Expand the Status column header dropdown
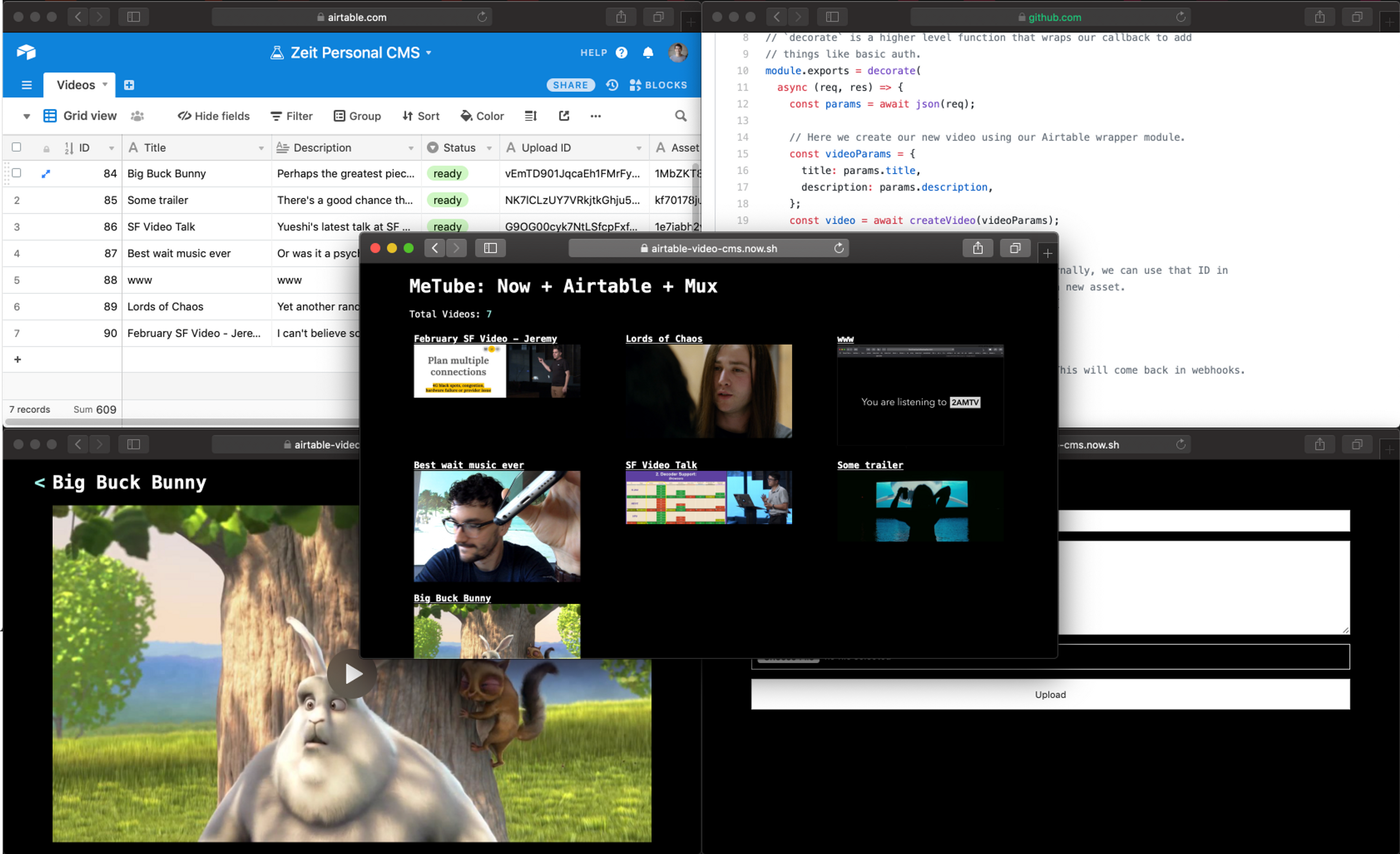Image resolution: width=1400 pixels, height=854 pixels. tap(489, 148)
